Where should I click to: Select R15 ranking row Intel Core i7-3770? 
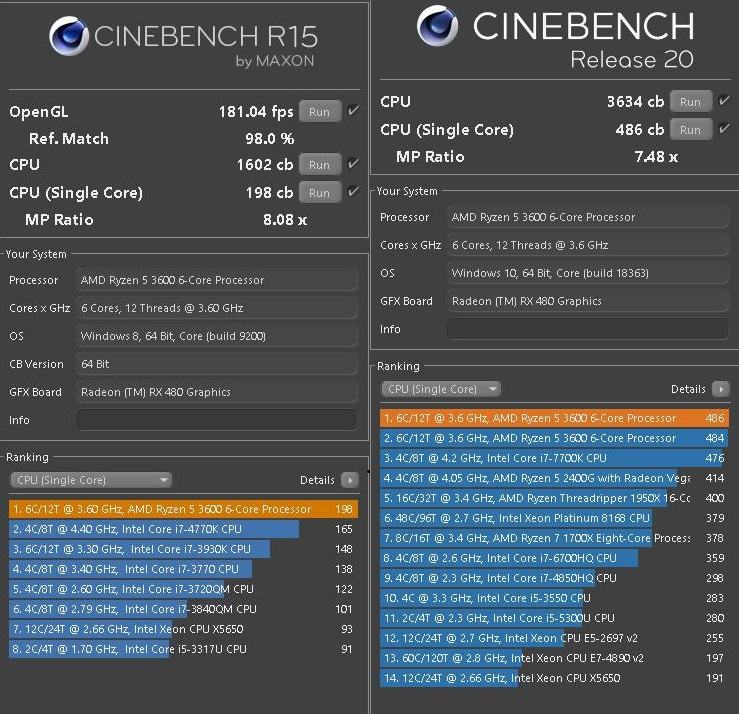coord(183,569)
